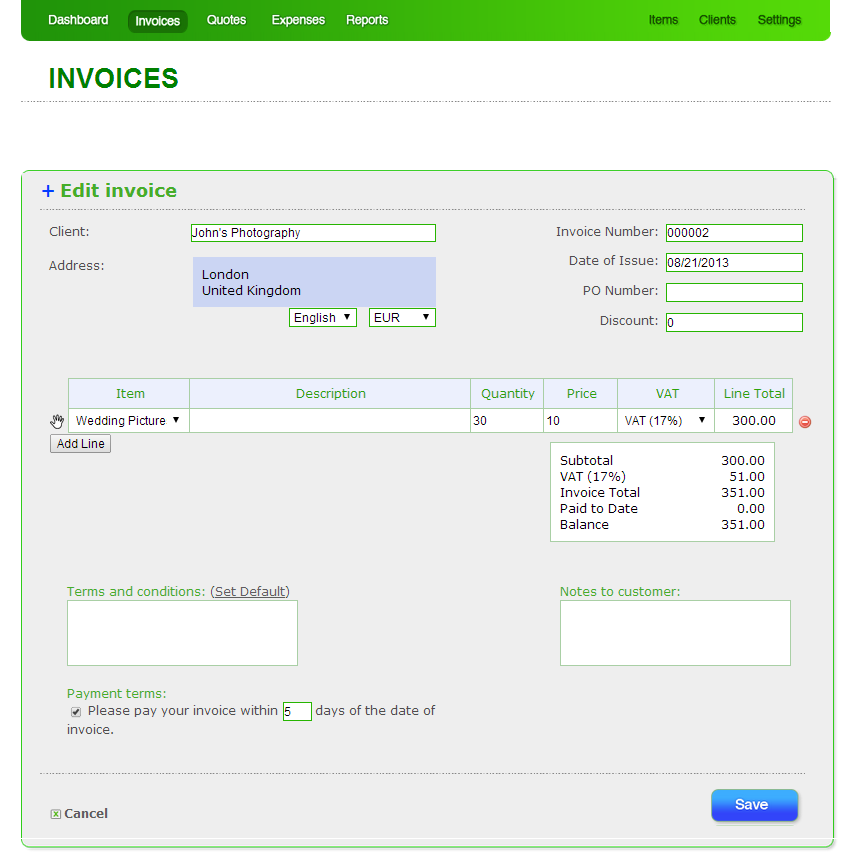The width and height of the screenshot is (867, 866).
Task: Open the Dashboard tab
Action: (x=78, y=20)
